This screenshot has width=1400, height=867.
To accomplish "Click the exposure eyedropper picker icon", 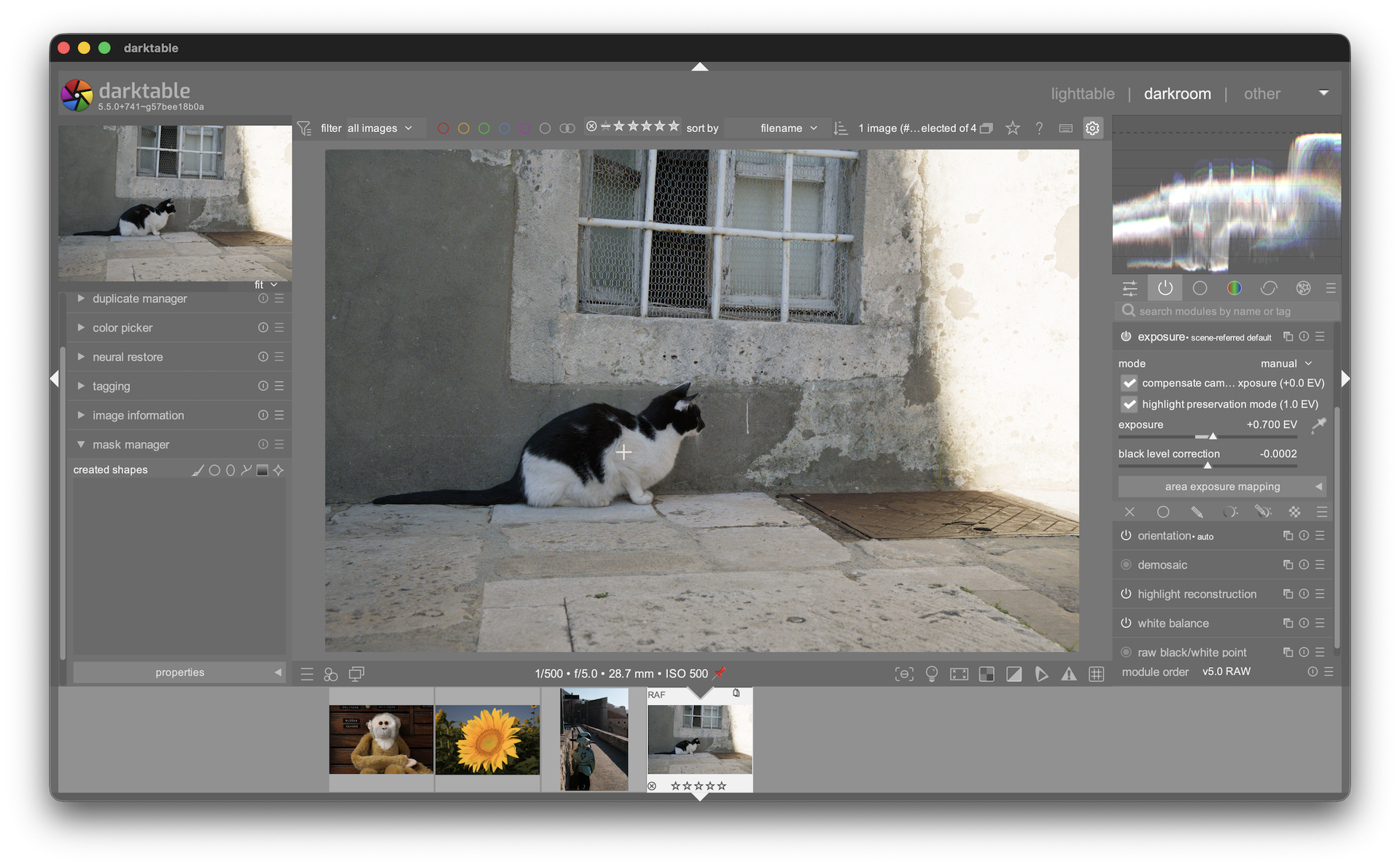I will (1318, 424).
